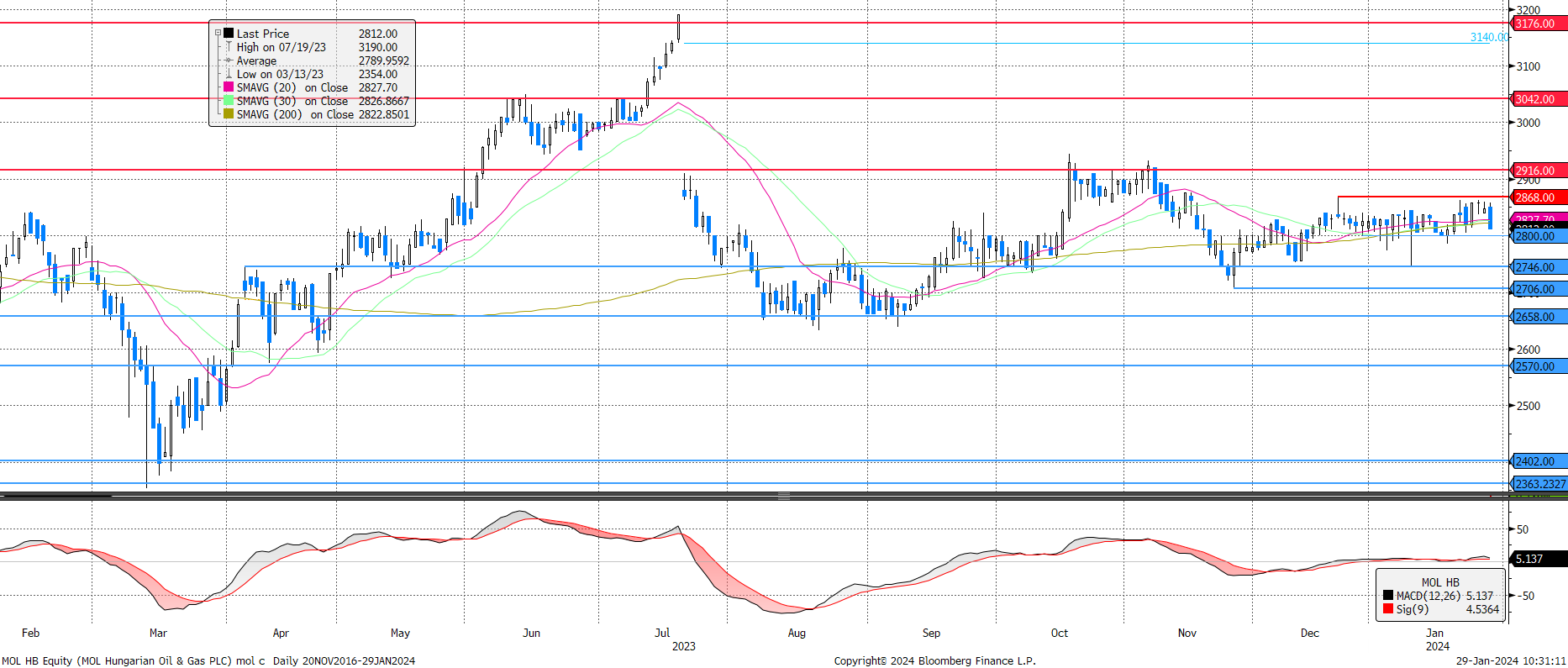Click the 3190.00 high value in legend
Image resolution: width=1568 pixels, height=668 pixels.
coord(378,47)
